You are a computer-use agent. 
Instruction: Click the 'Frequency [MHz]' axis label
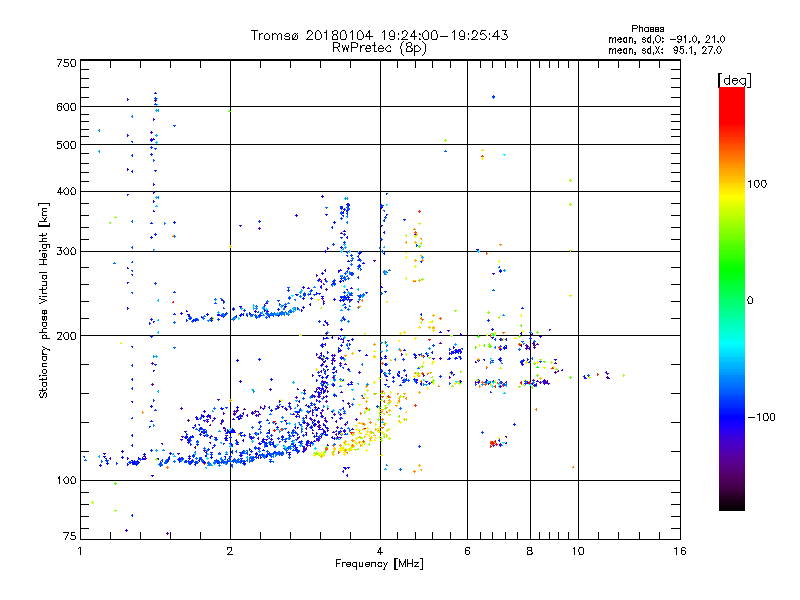pyautogui.click(x=379, y=564)
